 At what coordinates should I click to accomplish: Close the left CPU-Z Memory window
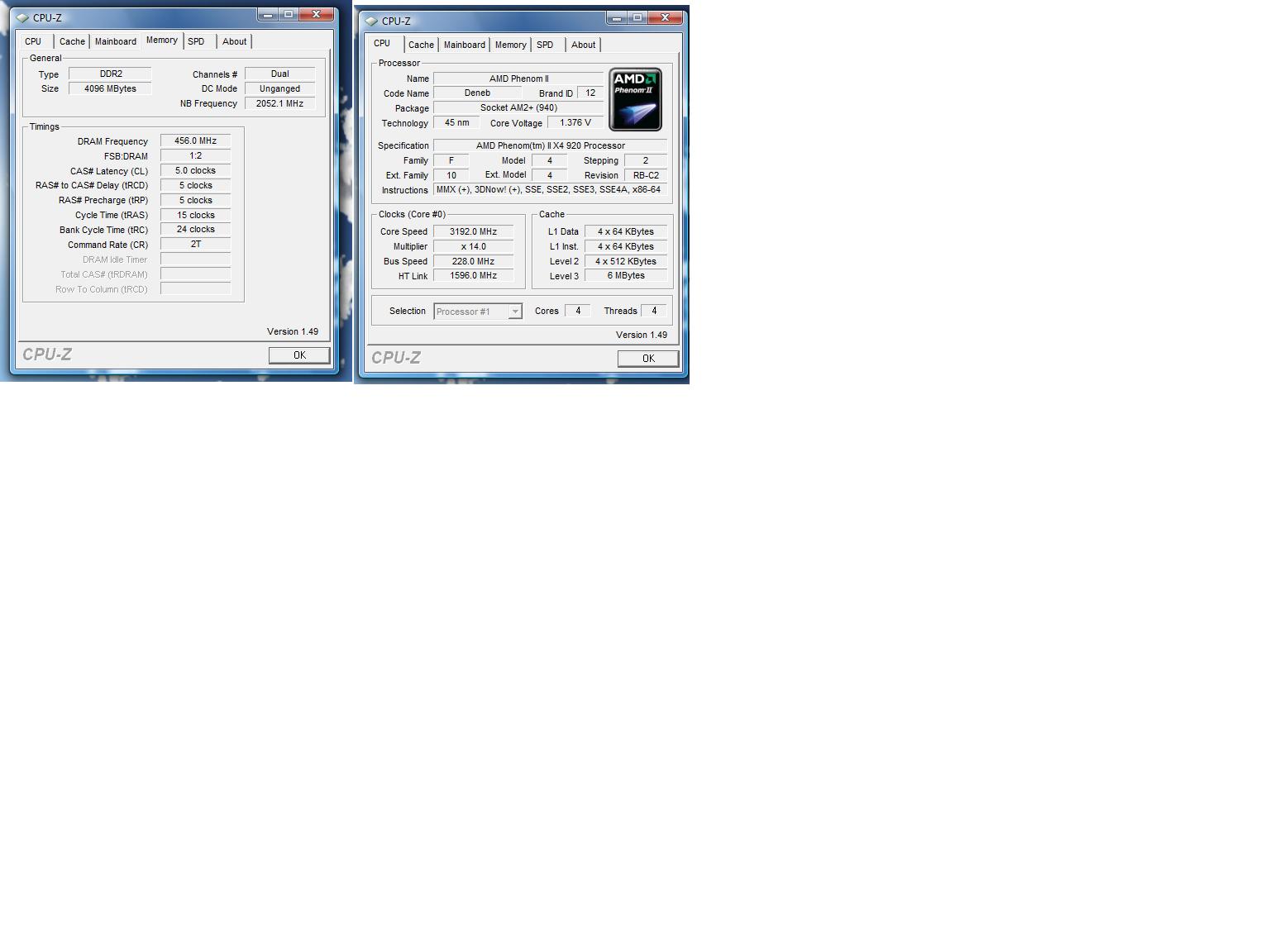316,15
